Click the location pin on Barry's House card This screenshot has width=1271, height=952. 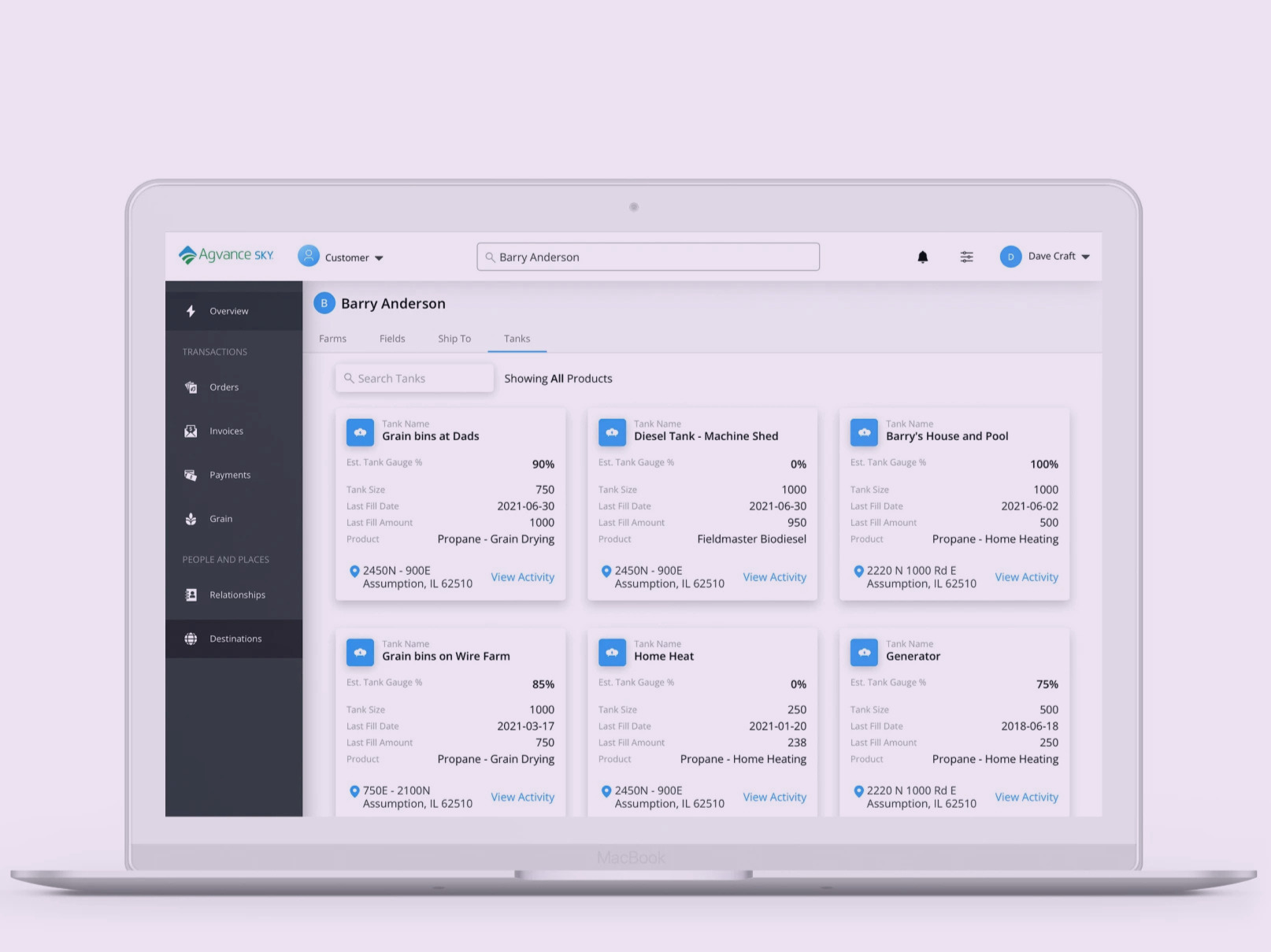pyautogui.click(x=859, y=572)
